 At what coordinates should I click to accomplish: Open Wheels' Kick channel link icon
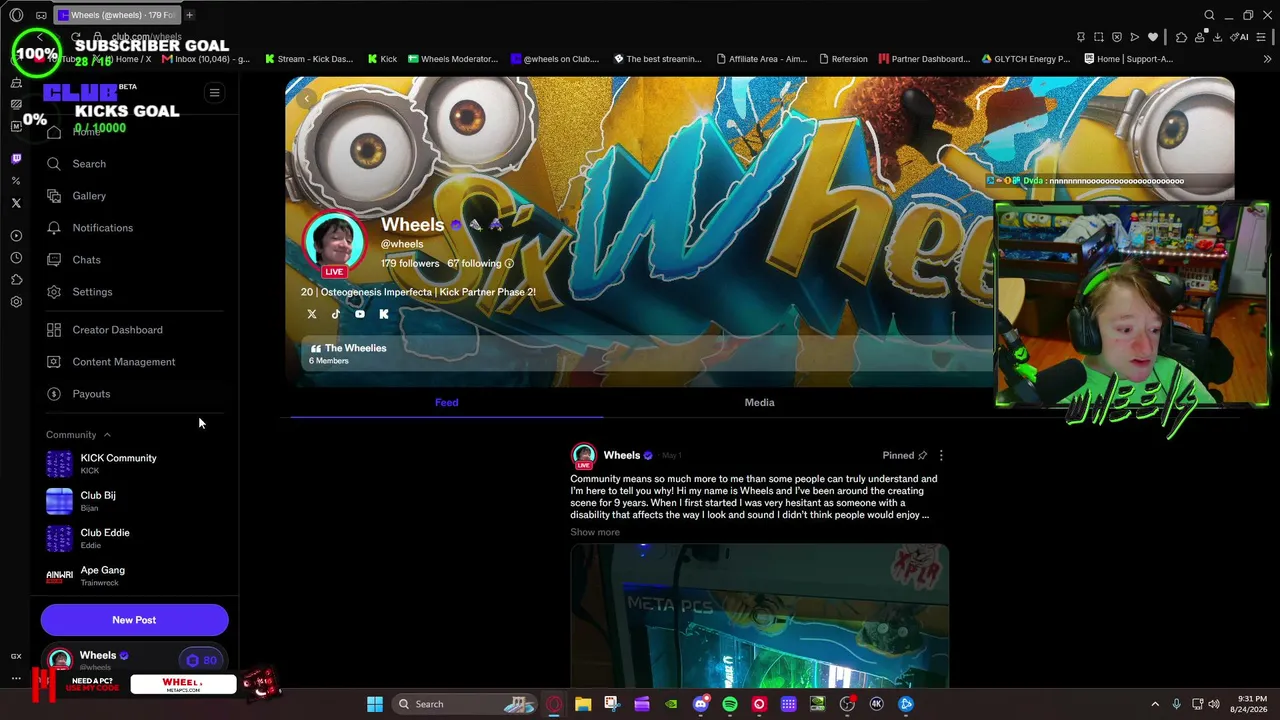pyautogui.click(x=384, y=314)
